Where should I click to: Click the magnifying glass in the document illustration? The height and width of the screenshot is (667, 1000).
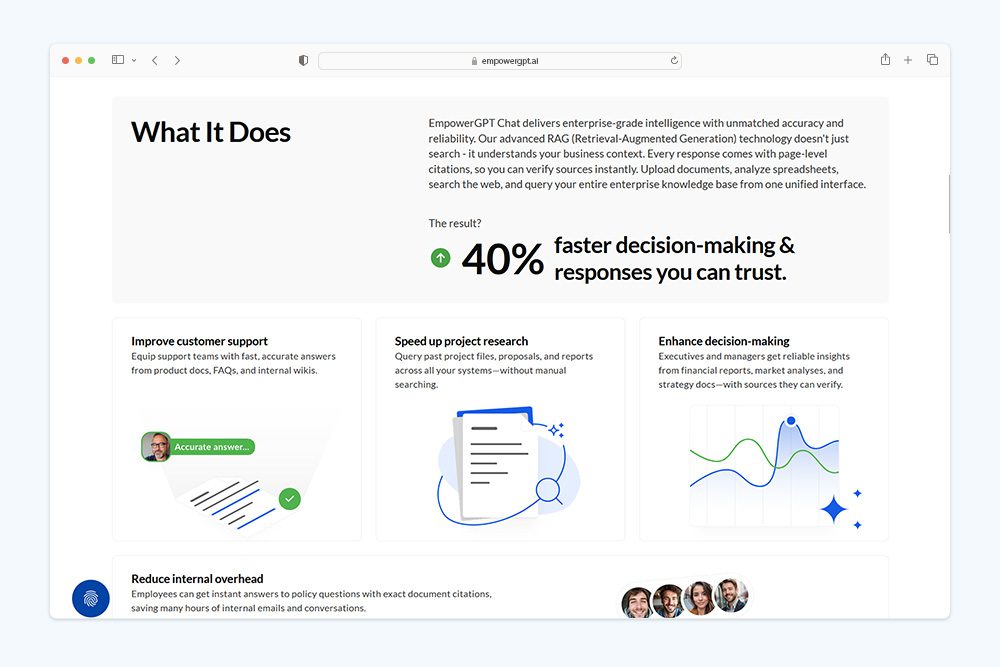[549, 491]
